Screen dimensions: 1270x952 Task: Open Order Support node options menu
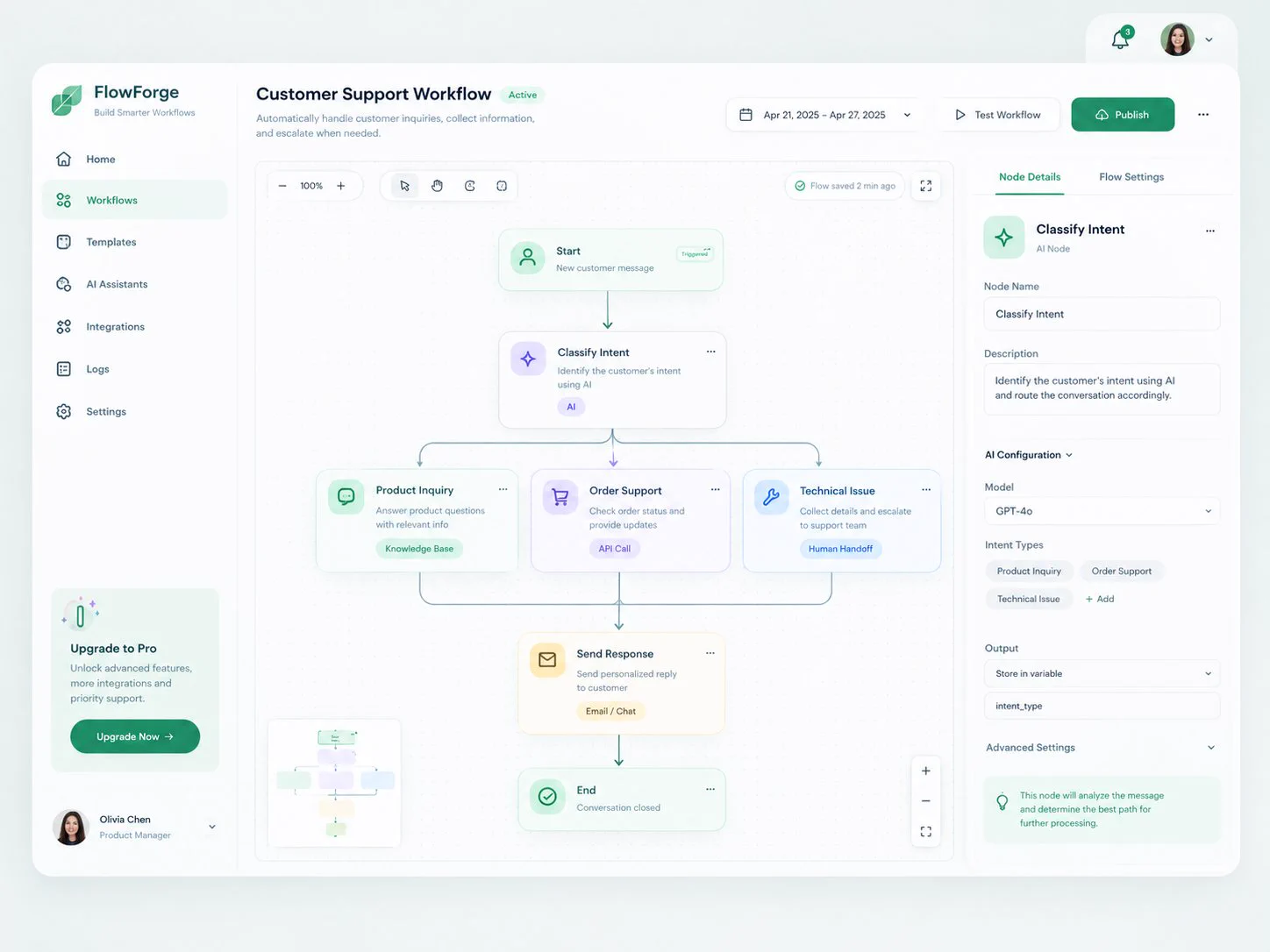coord(715,489)
